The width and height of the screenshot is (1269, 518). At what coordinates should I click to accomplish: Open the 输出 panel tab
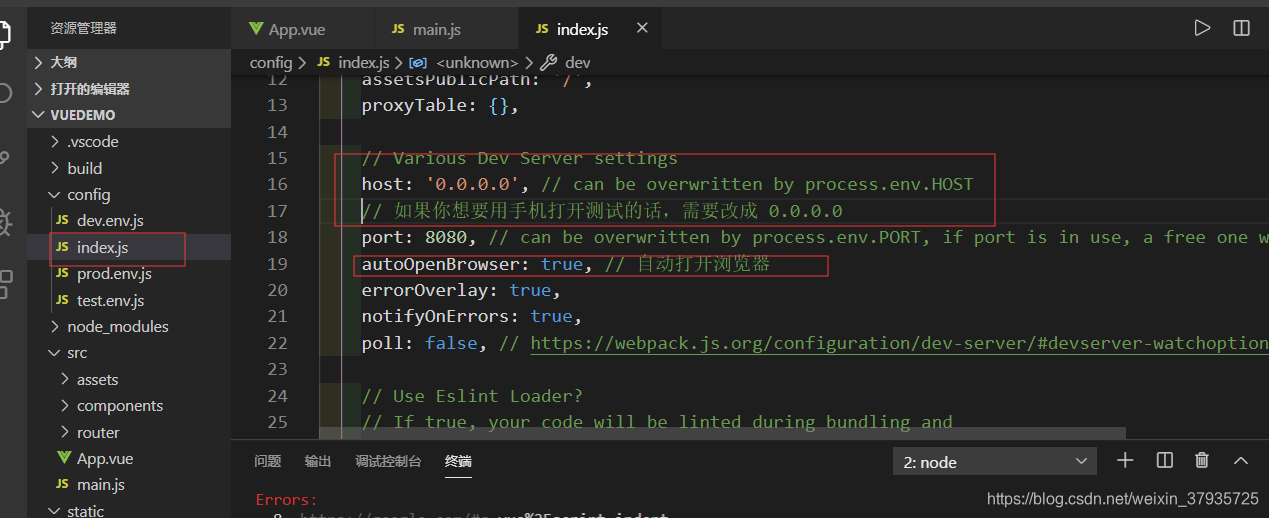(x=318, y=461)
